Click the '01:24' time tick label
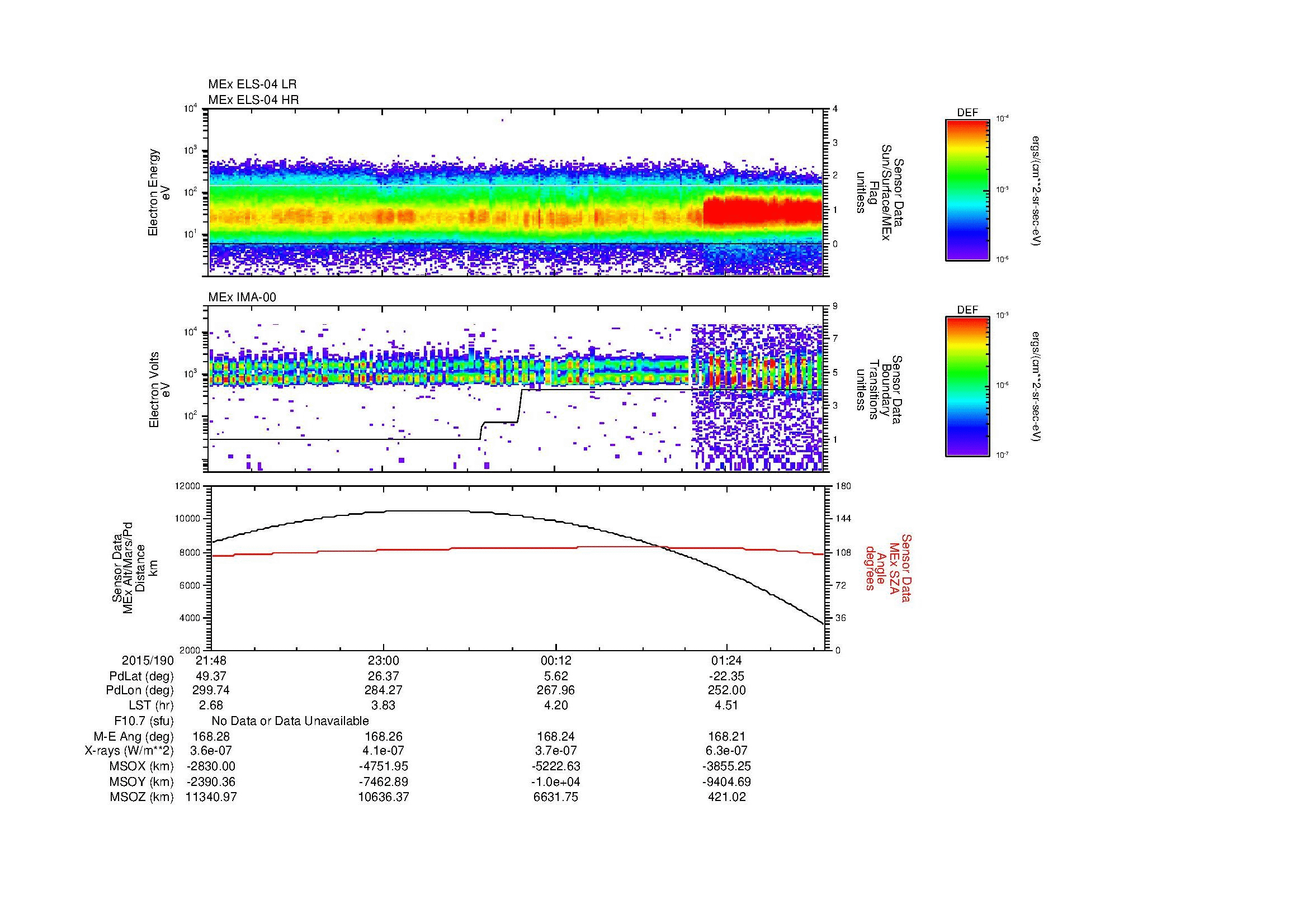Screen dimensions: 1308x924 pyautogui.click(x=728, y=661)
